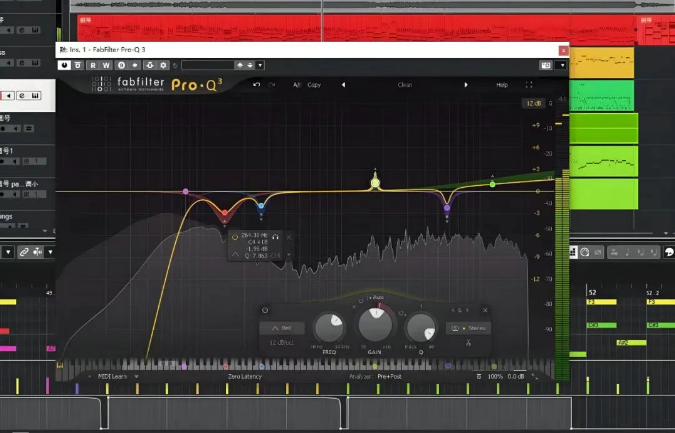Toggle band enable in the band tooltip
675x433 pixels.
[235, 237]
